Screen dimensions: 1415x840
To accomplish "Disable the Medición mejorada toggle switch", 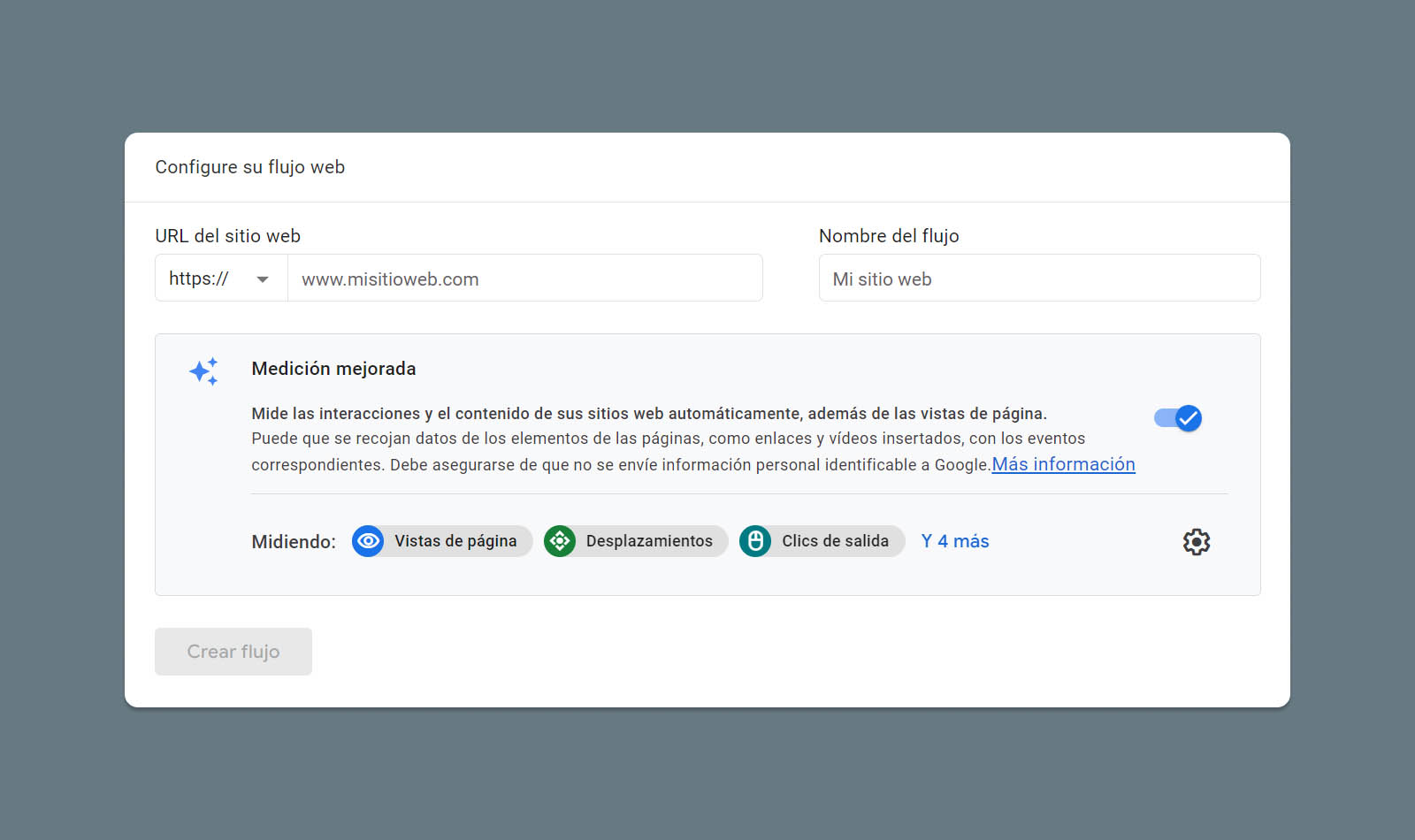I will [1178, 418].
